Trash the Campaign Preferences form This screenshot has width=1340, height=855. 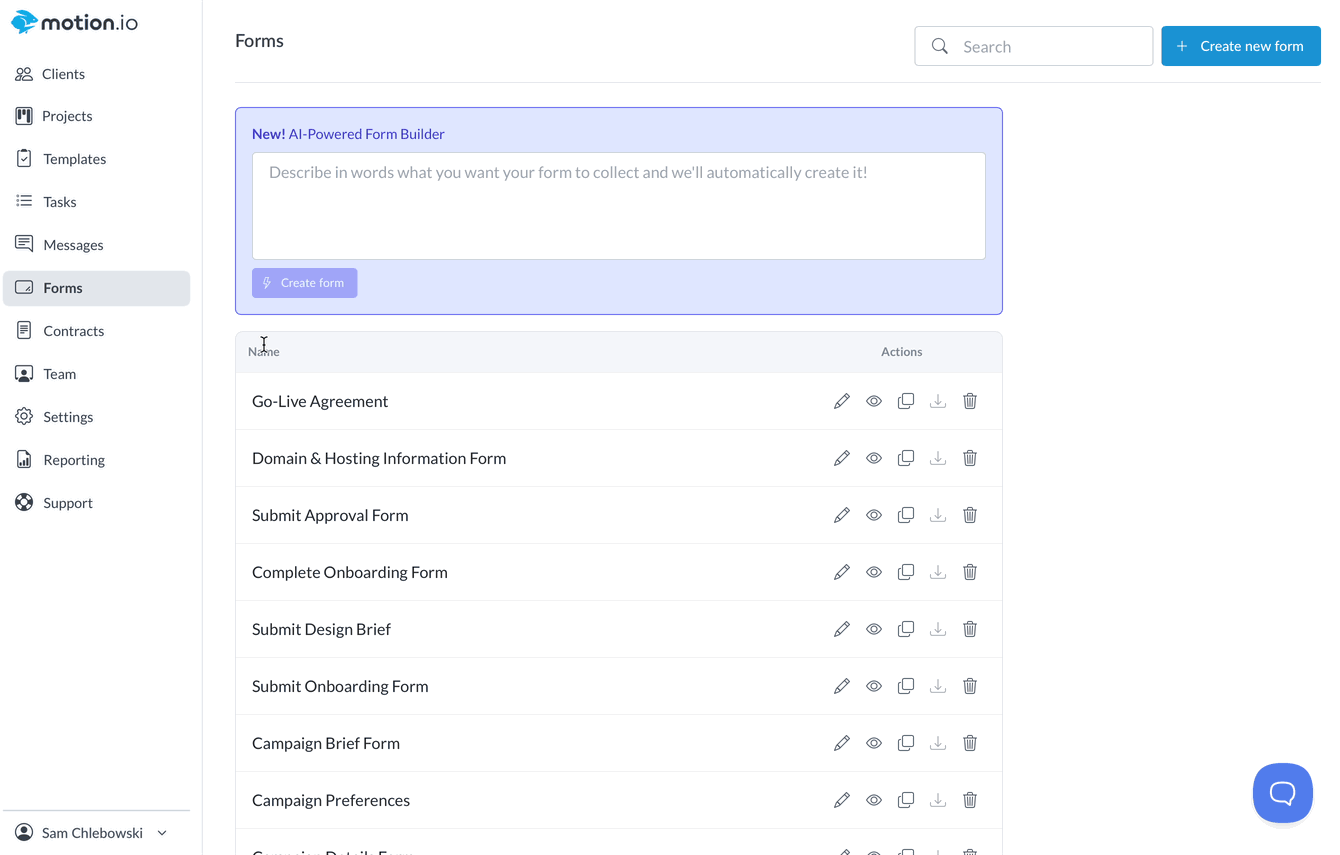[970, 800]
